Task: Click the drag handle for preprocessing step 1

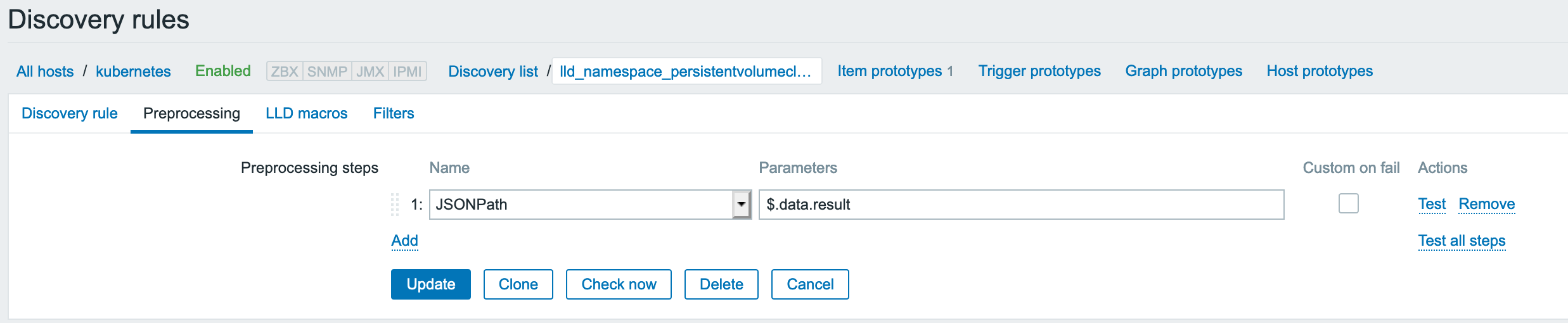Action: point(395,205)
